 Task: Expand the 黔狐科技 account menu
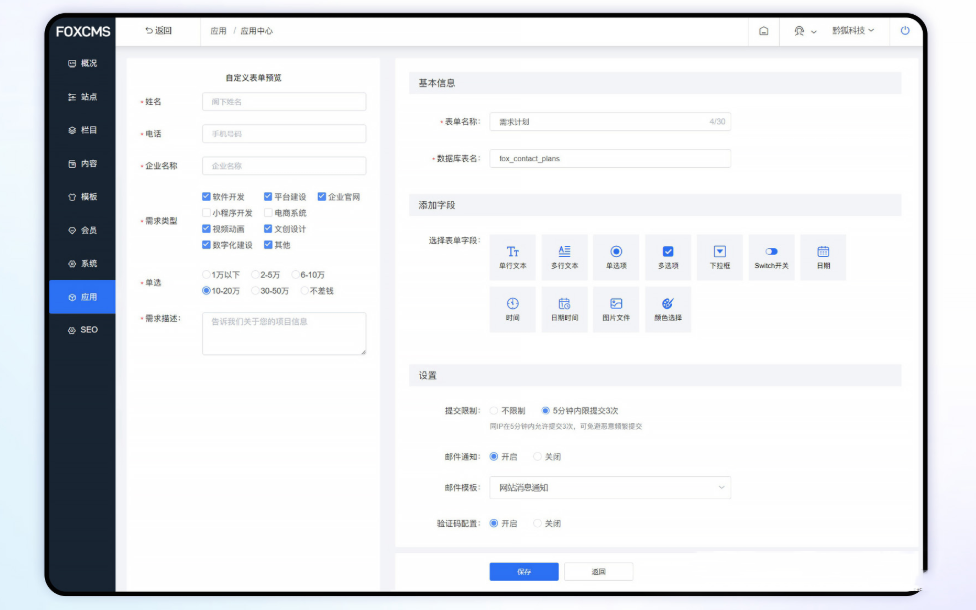pos(853,31)
